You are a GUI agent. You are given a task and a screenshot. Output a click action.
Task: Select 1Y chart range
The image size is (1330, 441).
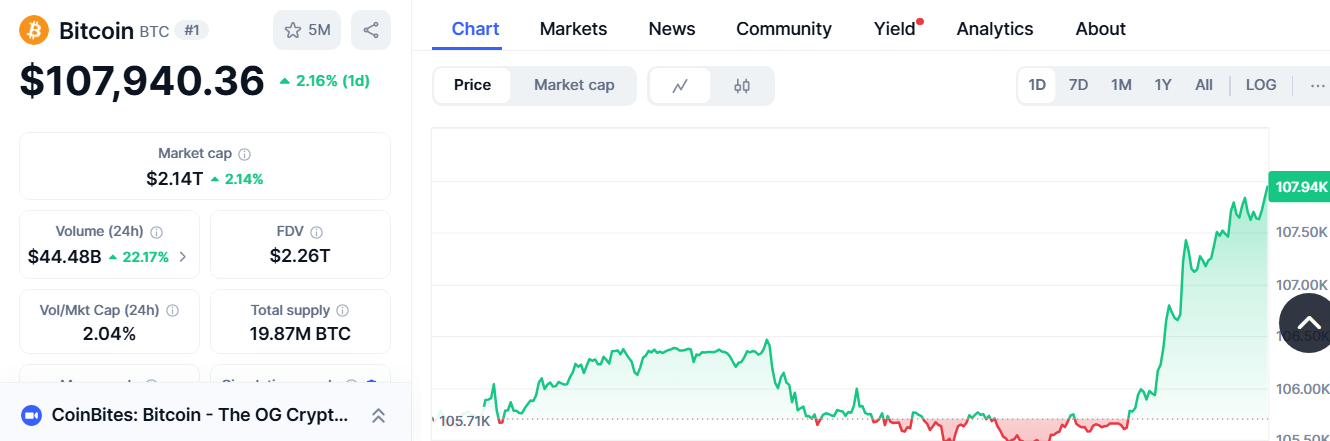pyautogui.click(x=1163, y=85)
